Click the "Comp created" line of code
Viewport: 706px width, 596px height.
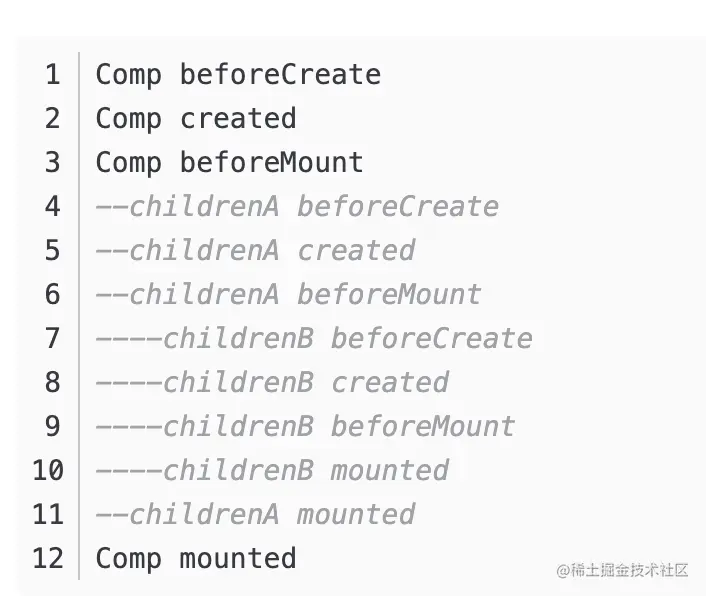pyautogui.click(x=196, y=119)
